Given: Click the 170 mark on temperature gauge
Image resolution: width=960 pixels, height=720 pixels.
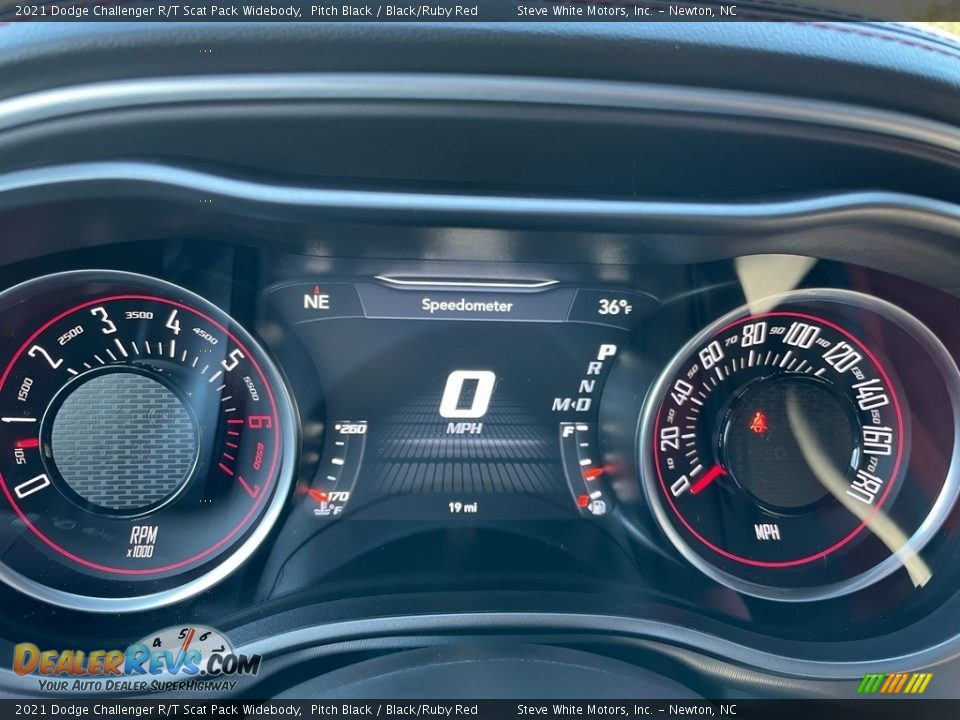Looking at the screenshot, I should pos(337,496).
